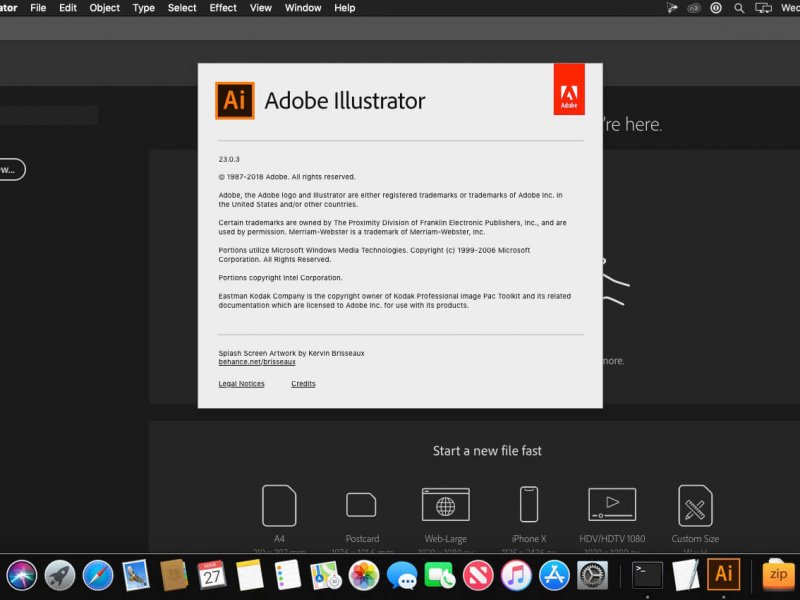
Task: Open the zip archive in Dock
Action: click(779, 575)
